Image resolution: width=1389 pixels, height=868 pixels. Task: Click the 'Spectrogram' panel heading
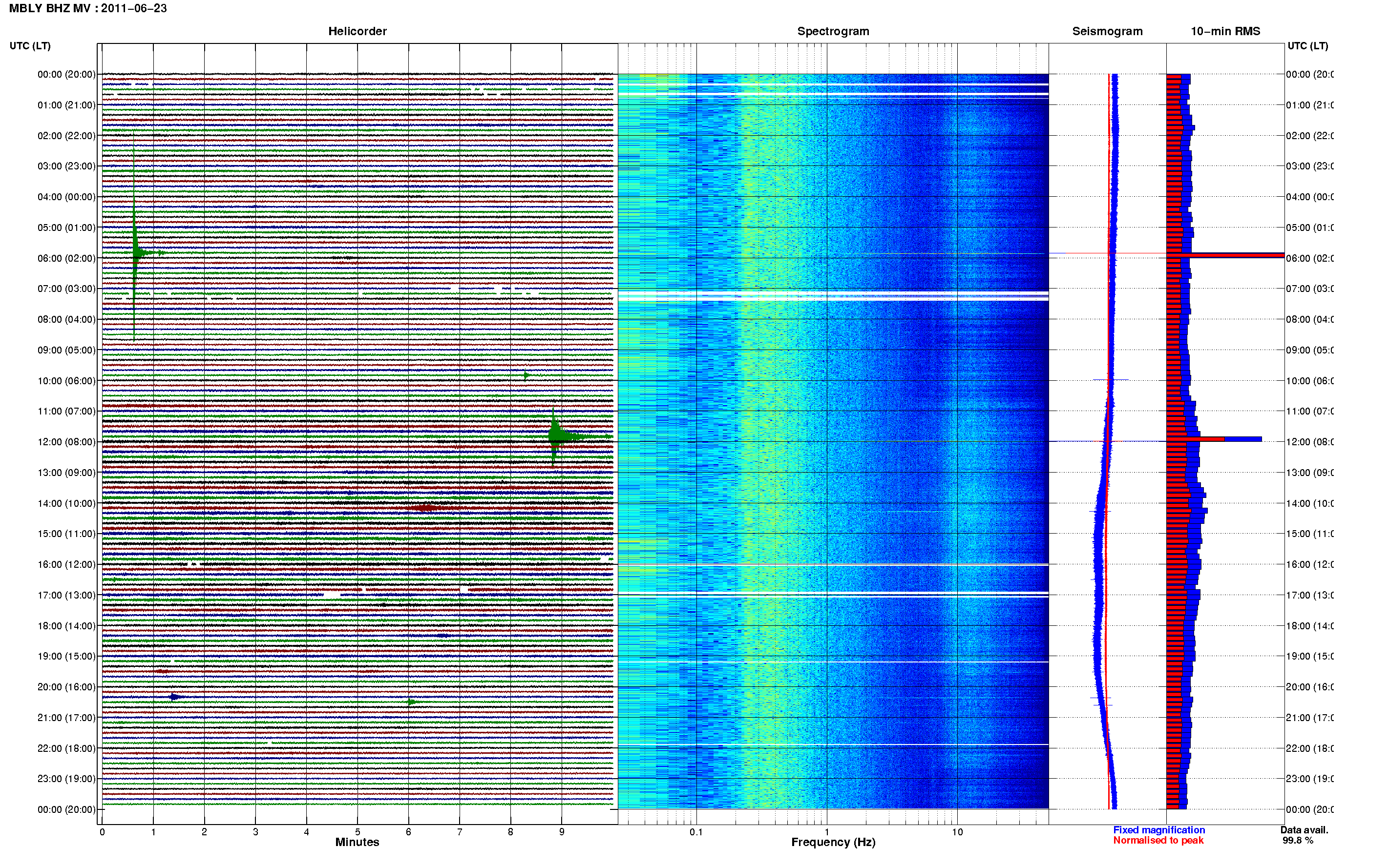tap(833, 31)
